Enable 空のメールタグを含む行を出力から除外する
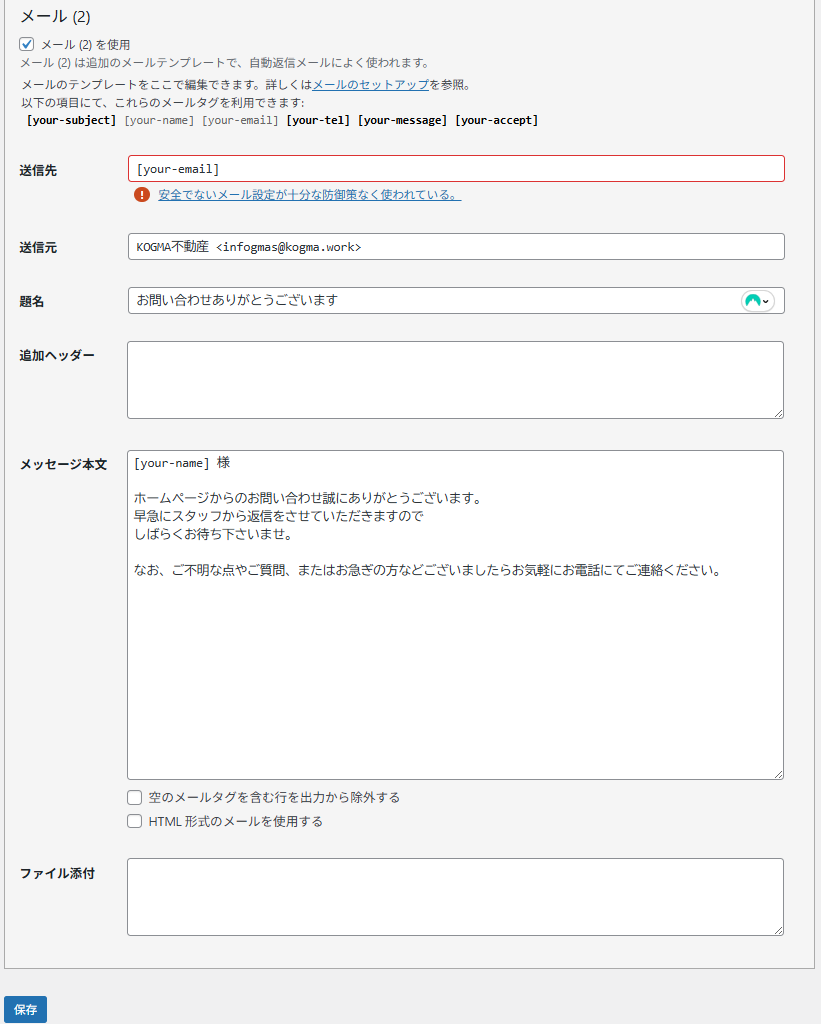The width and height of the screenshot is (821, 1024). (x=135, y=797)
